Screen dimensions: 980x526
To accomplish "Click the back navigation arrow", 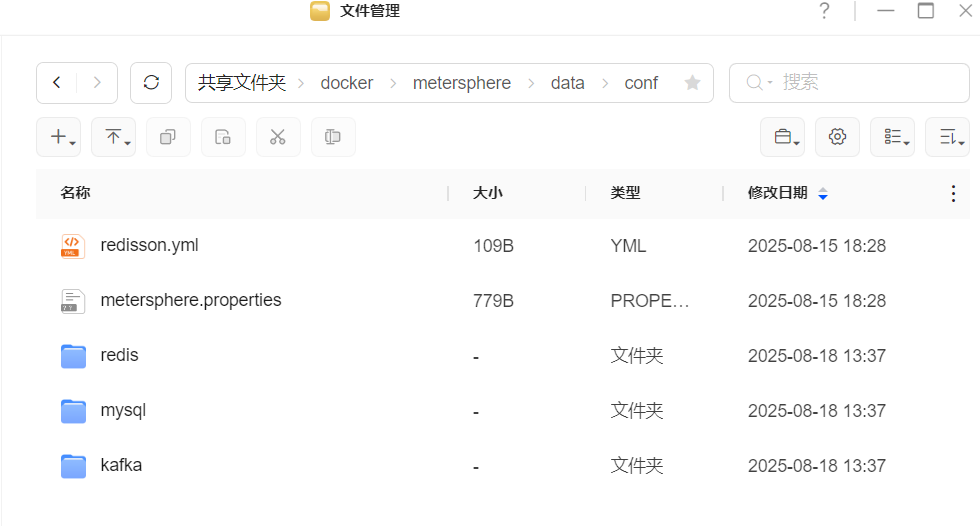I will click(x=57, y=83).
